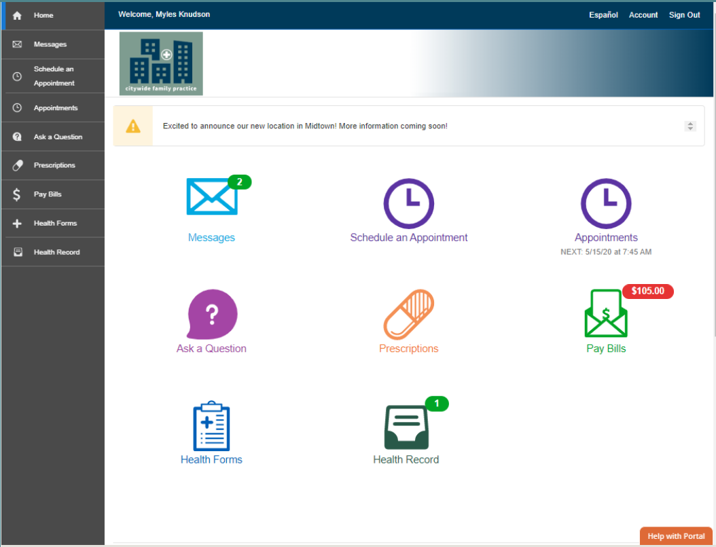Switch language with the Español link
The image size is (716, 547).
tap(603, 15)
